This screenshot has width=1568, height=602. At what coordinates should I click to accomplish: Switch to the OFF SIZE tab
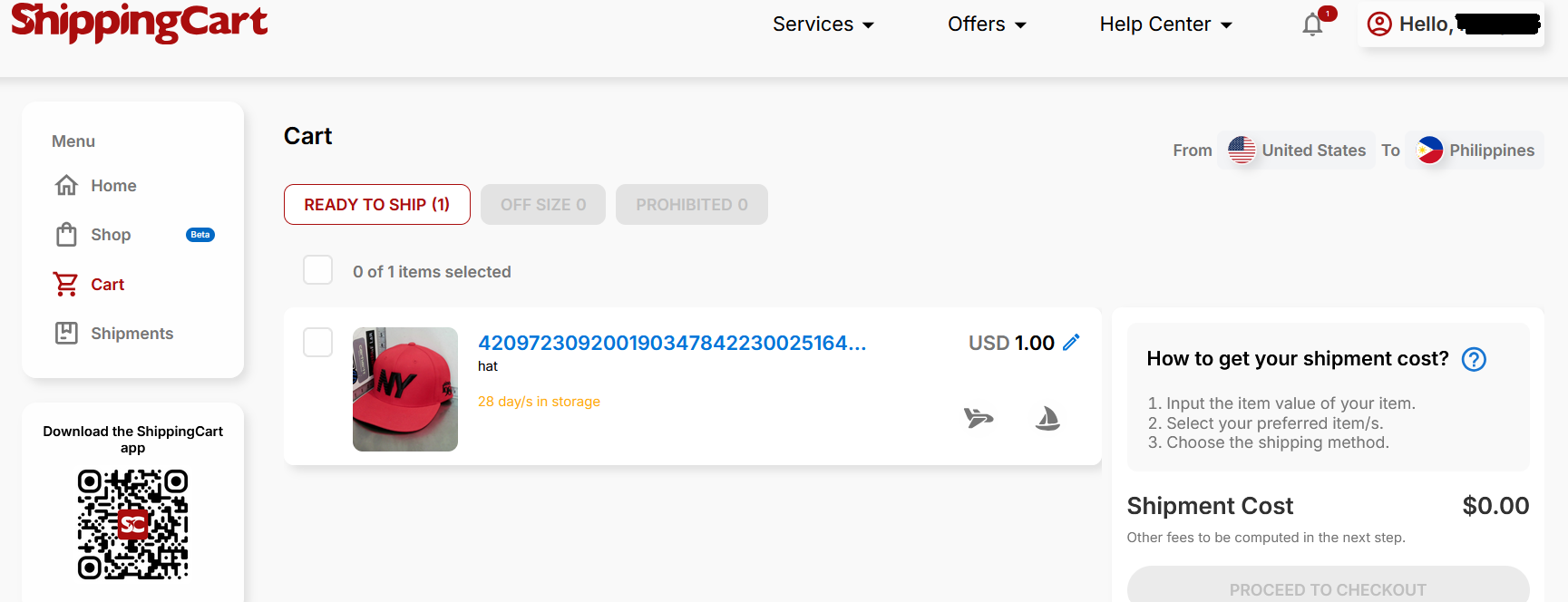click(542, 204)
